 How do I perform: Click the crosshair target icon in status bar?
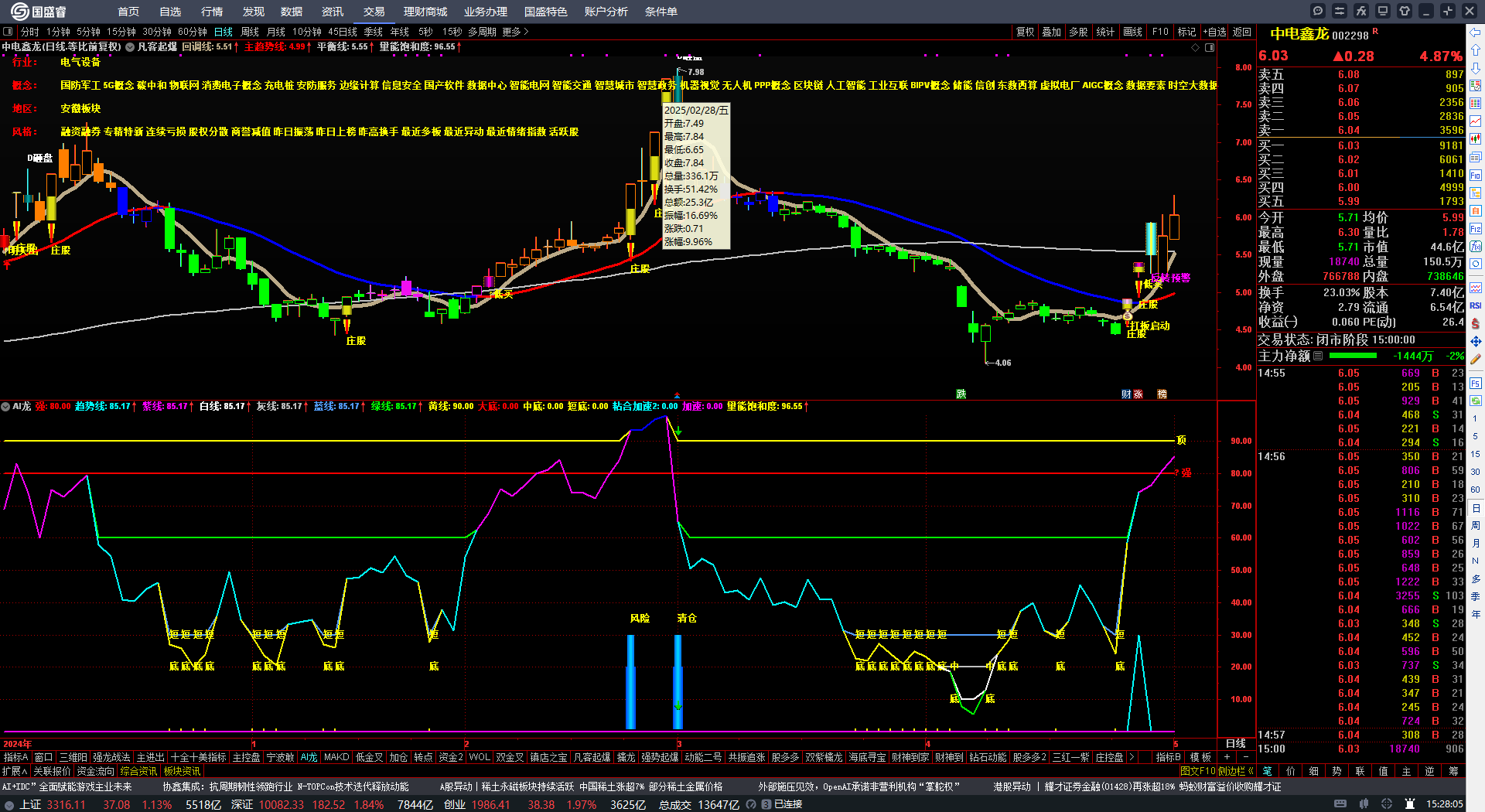(1387, 804)
